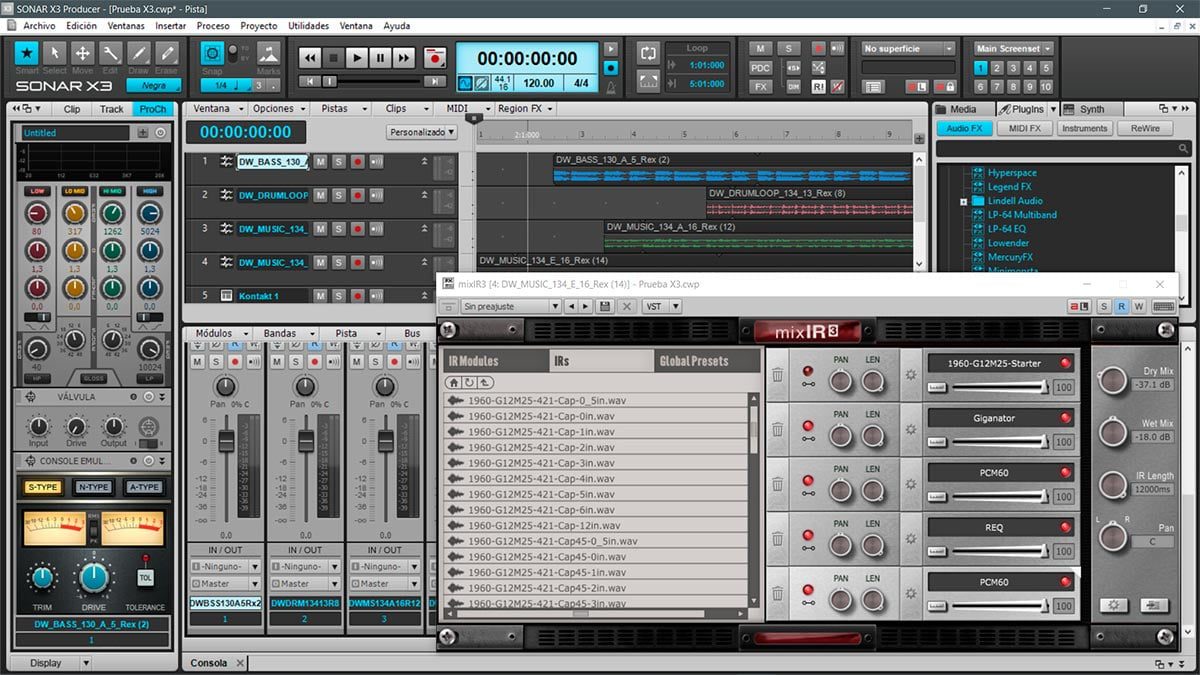Click the ReWire button

(x=1145, y=128)
